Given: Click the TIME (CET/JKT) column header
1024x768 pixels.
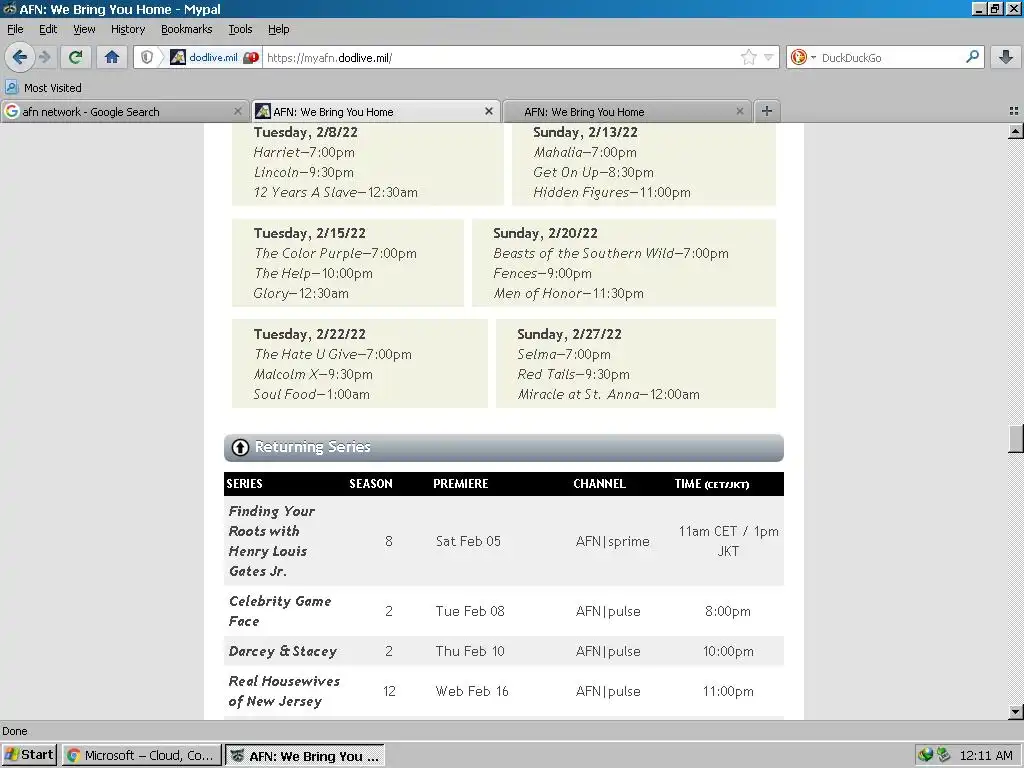Looking at the screenshot, I should 712,484.
